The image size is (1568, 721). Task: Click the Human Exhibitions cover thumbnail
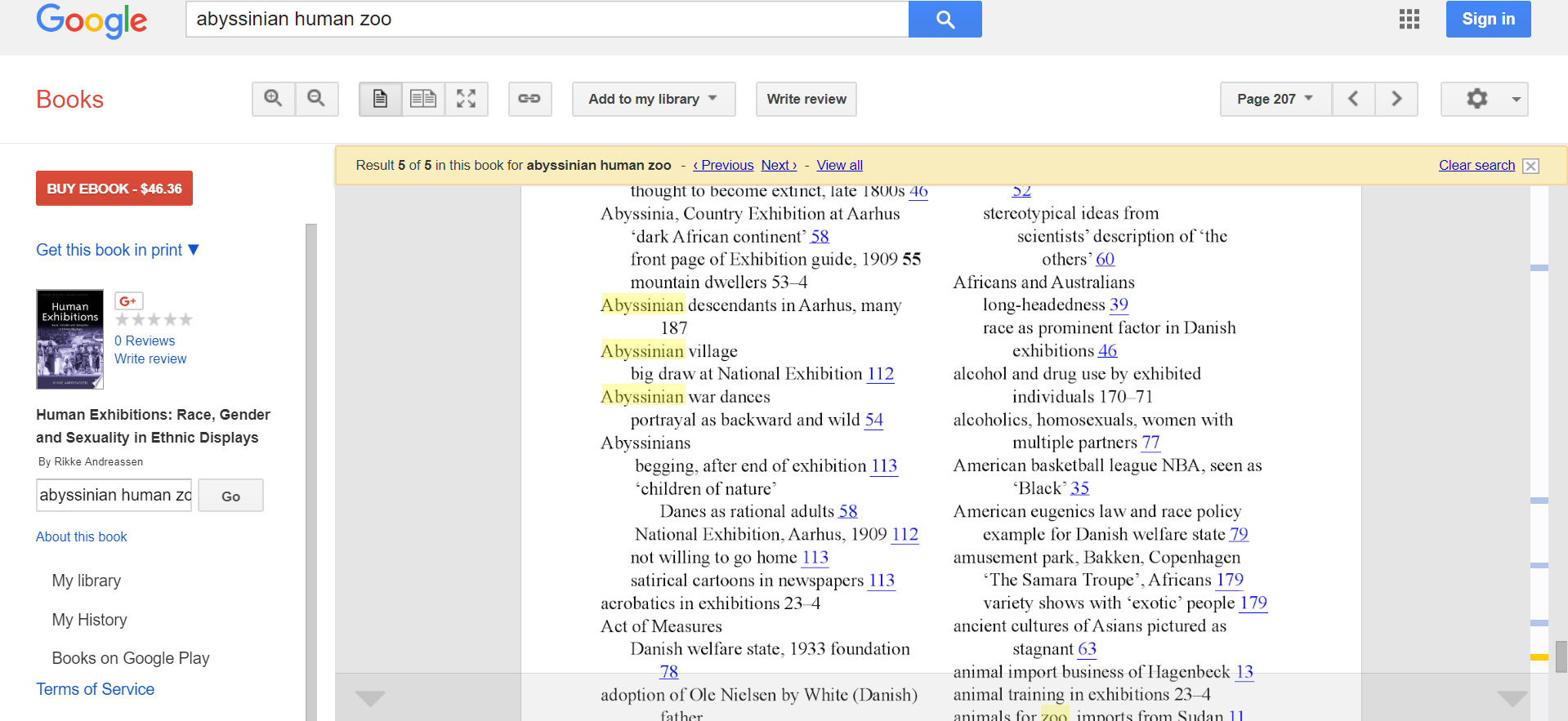(69, 339)
